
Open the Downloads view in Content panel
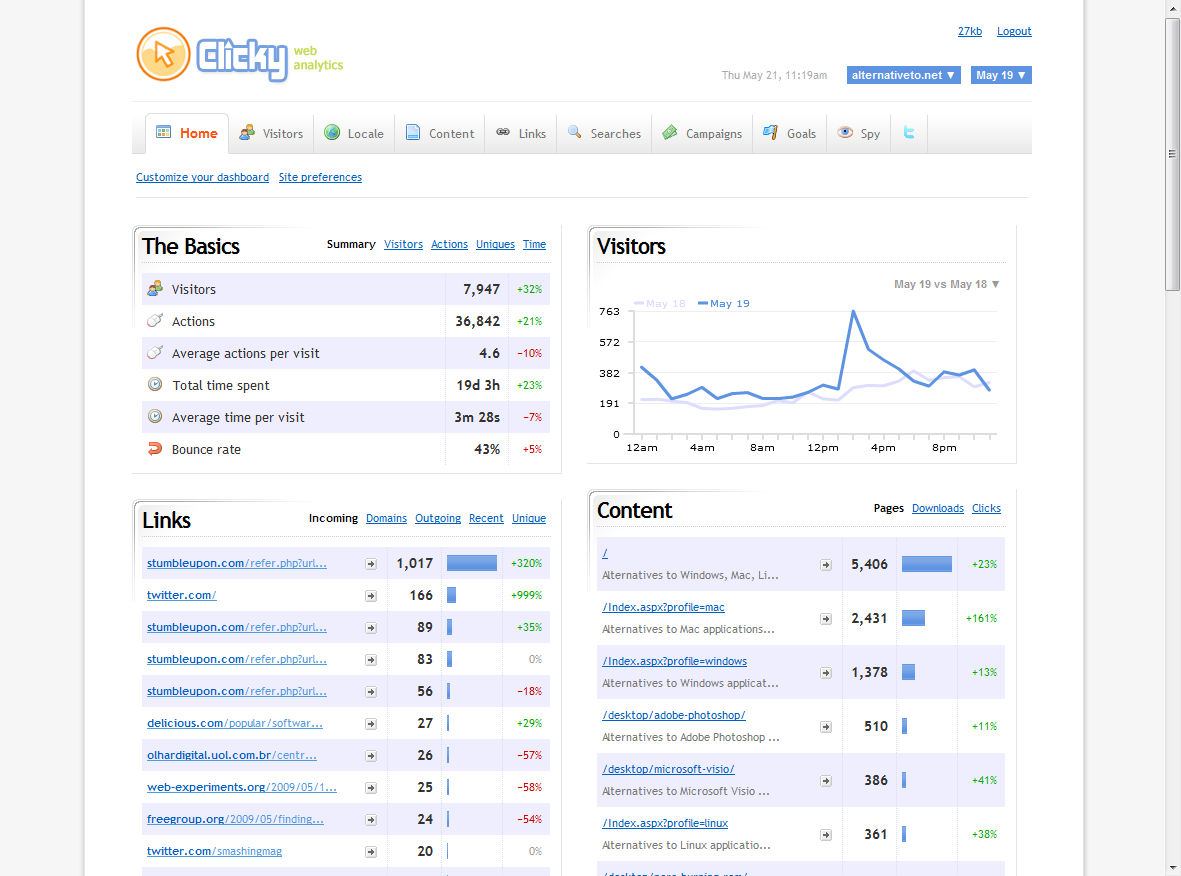click(938, 508)
